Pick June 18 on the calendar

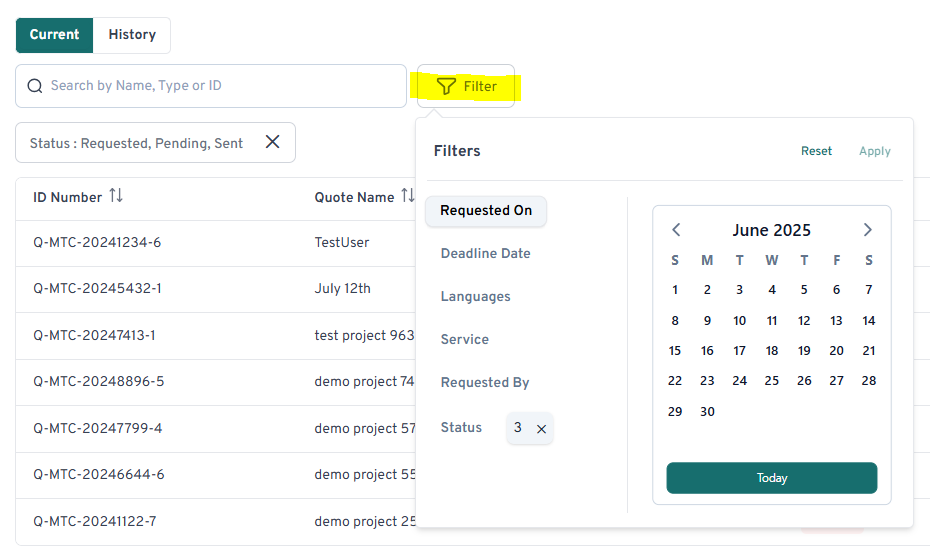771,351
